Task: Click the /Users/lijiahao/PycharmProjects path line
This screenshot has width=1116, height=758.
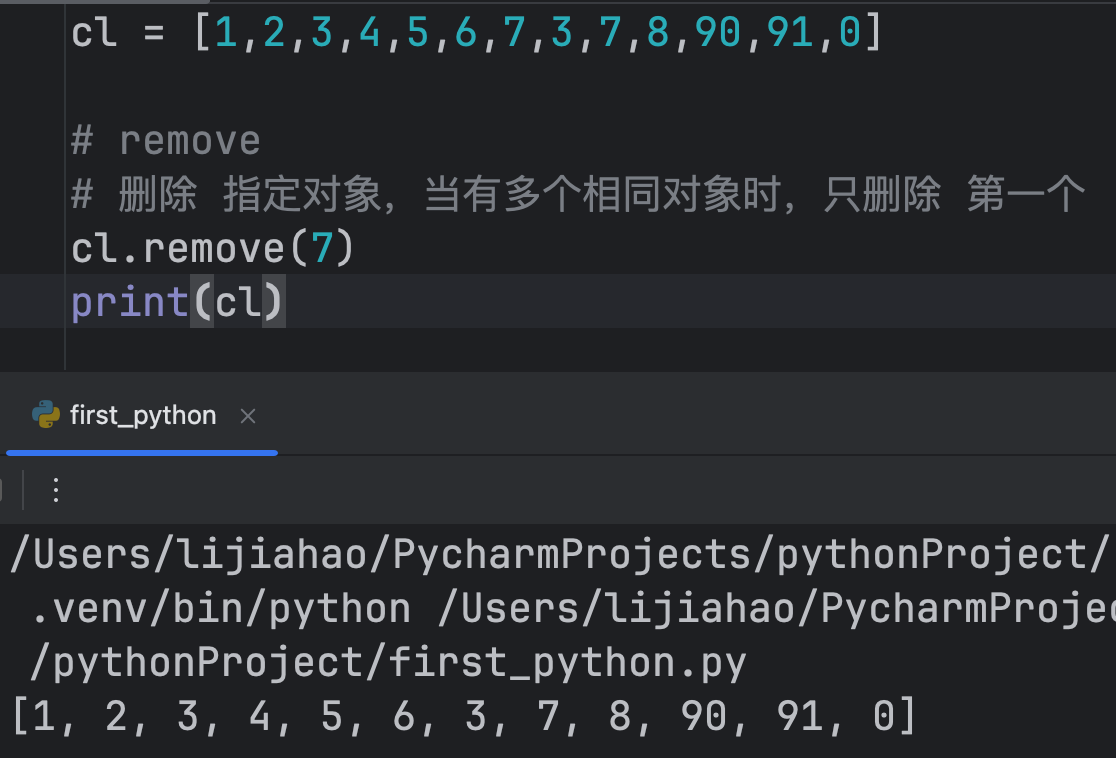Action: point(559,554)
